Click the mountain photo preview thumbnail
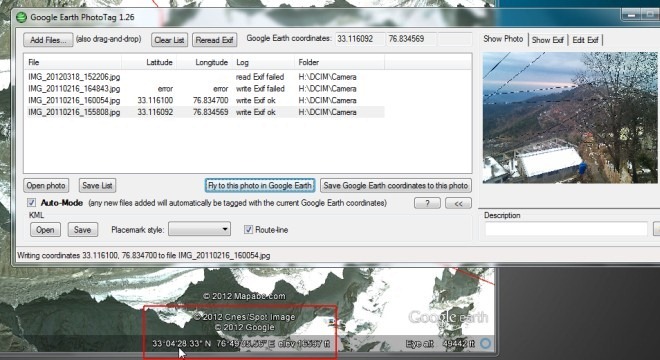 pos(570,117)
